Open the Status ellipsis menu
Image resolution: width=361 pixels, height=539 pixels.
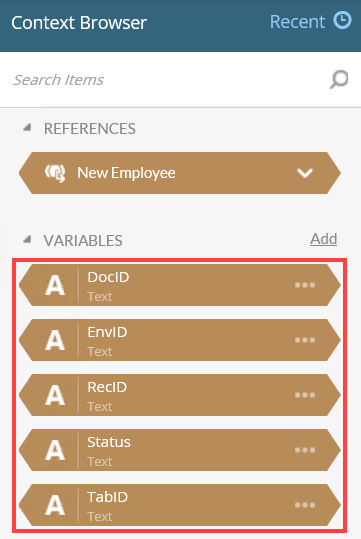305,450
